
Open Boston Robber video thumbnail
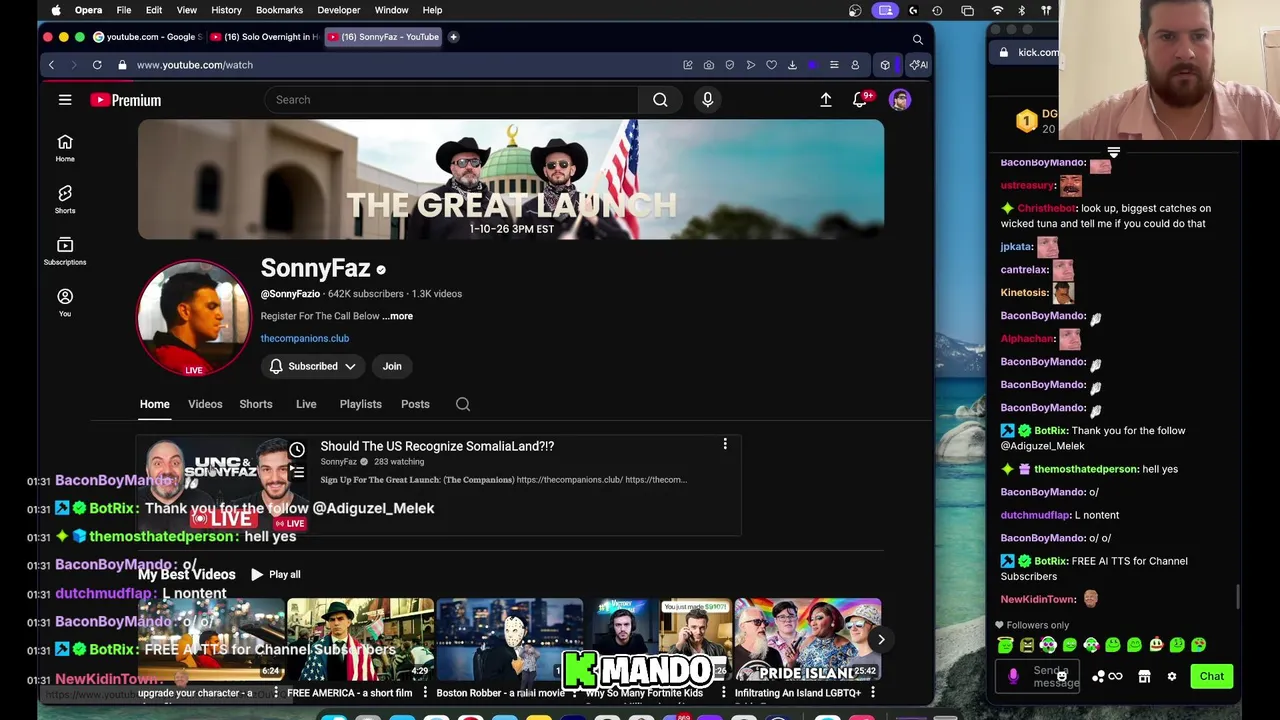510,639
